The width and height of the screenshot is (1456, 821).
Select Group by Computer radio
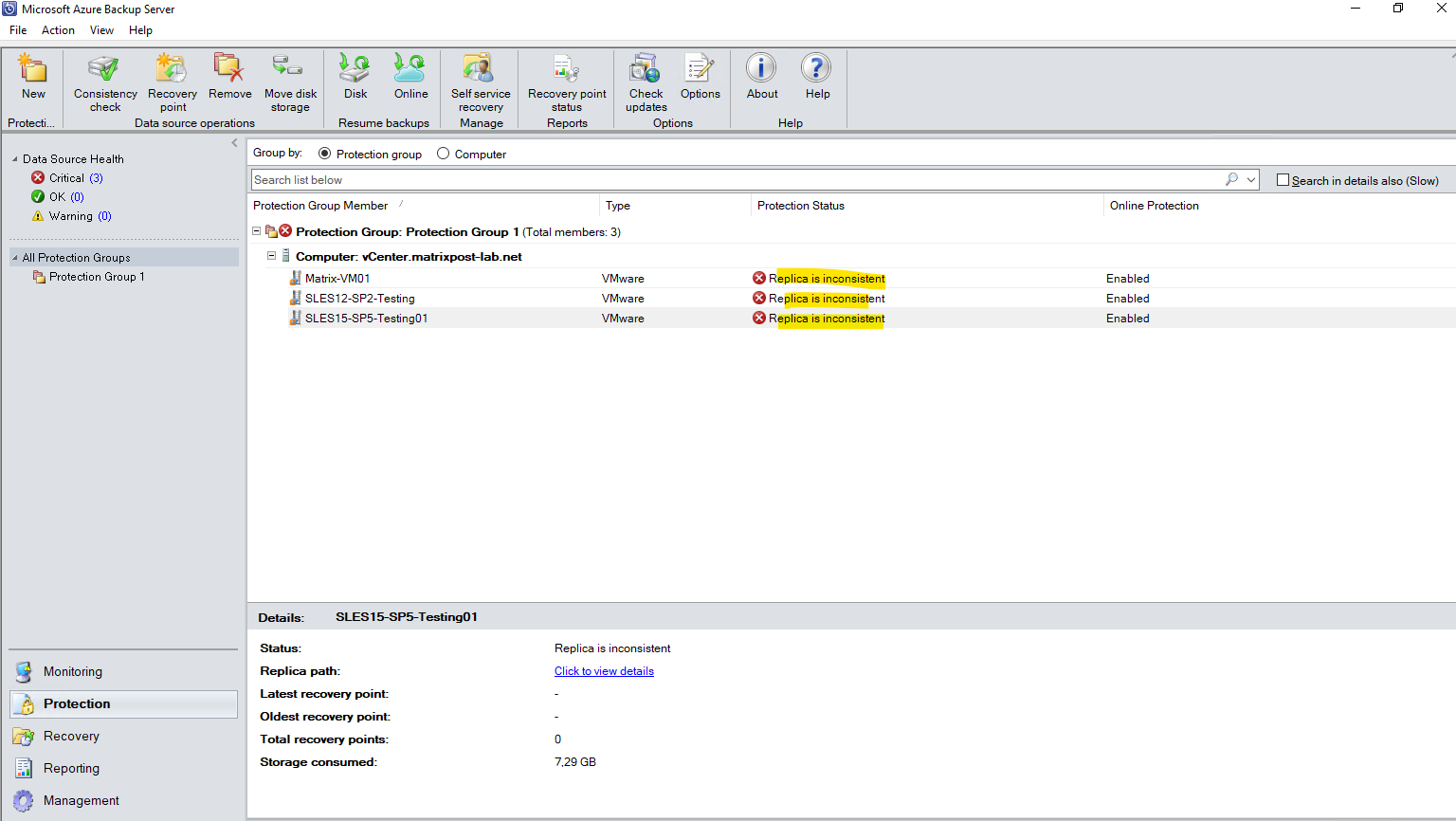[443, 154]
